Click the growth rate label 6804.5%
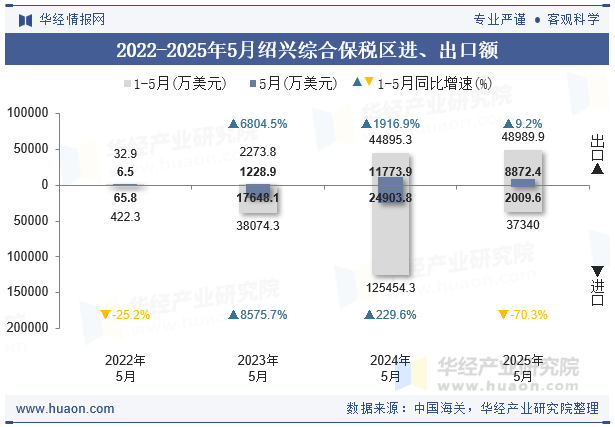The height and width of the screenshot is (427, 615). [x=264, y=124]
